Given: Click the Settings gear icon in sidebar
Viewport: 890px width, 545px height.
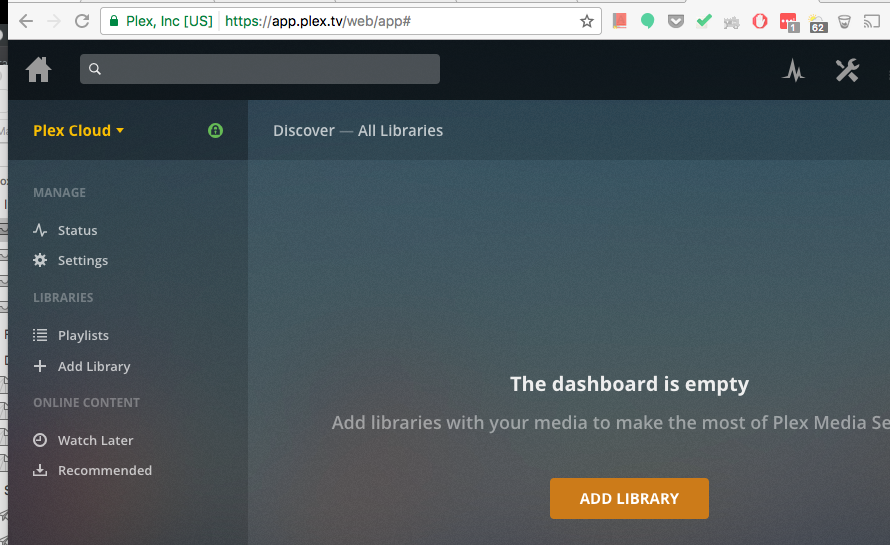Looking at the screenshot, I should pyautogui.click(x=40, y=260).
